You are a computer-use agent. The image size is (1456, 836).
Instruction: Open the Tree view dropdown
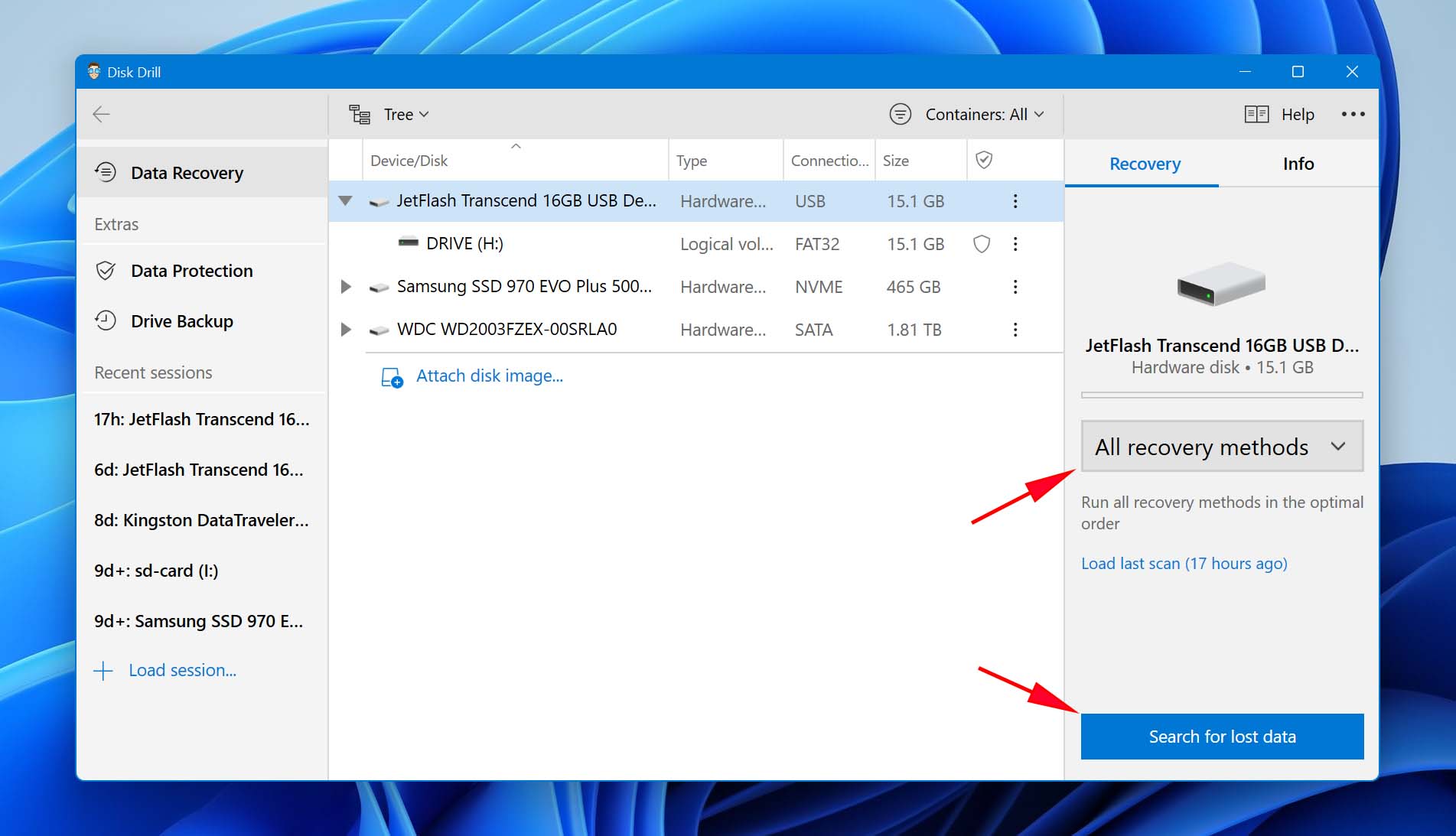(389, 114)
